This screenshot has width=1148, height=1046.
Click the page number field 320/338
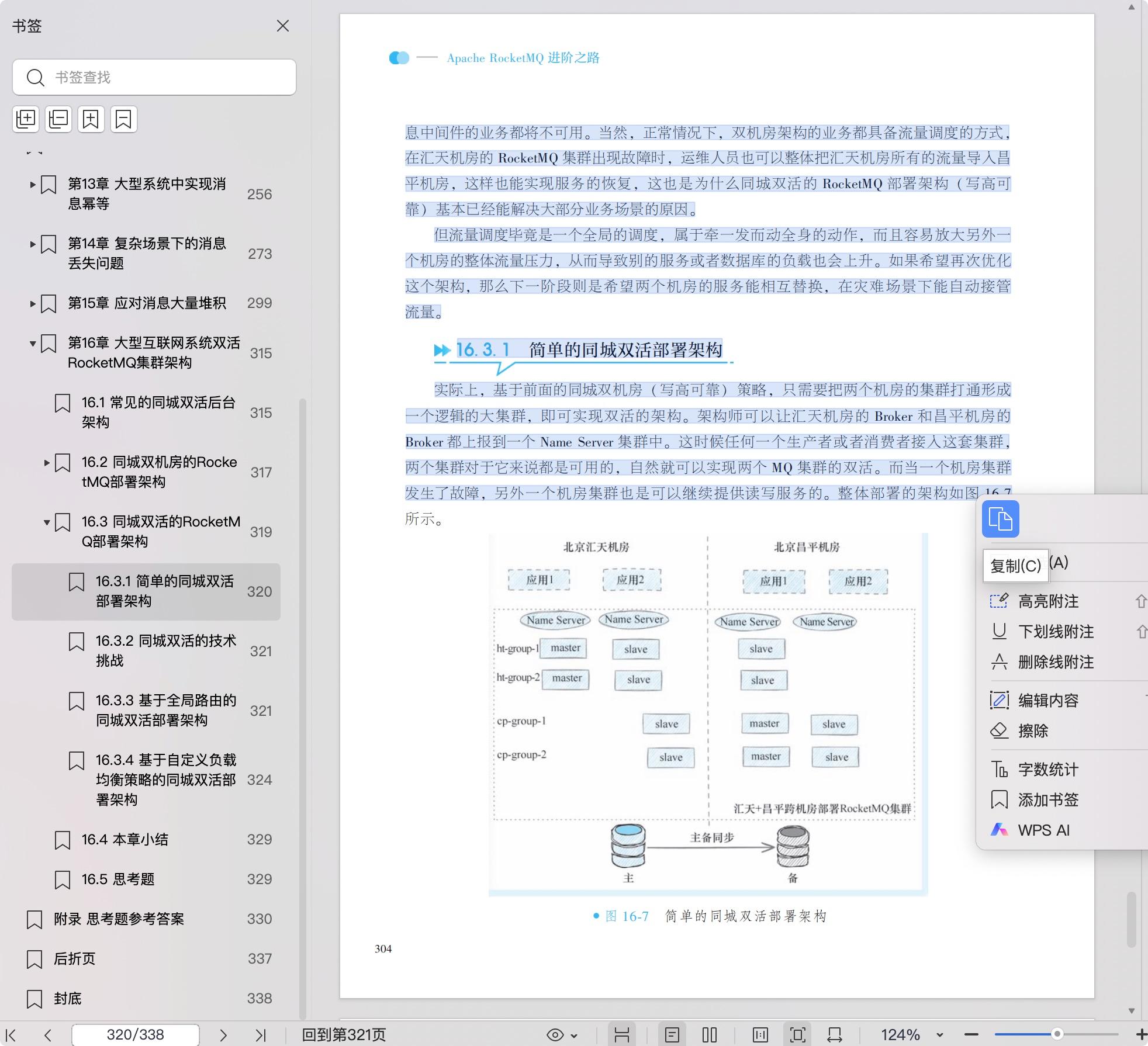135,1035
